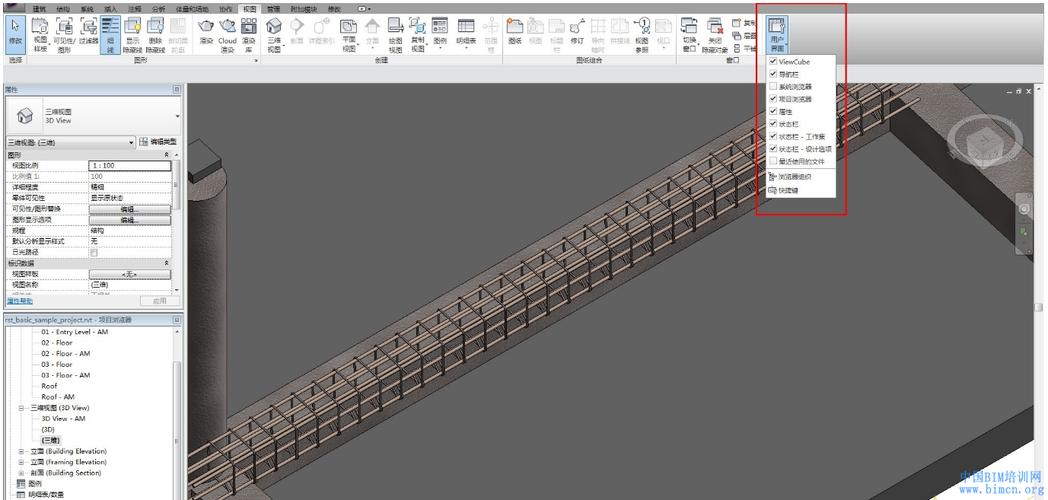
Task: Open type selector dropdown arrow beside 3D View
Action: pos(177,116)
